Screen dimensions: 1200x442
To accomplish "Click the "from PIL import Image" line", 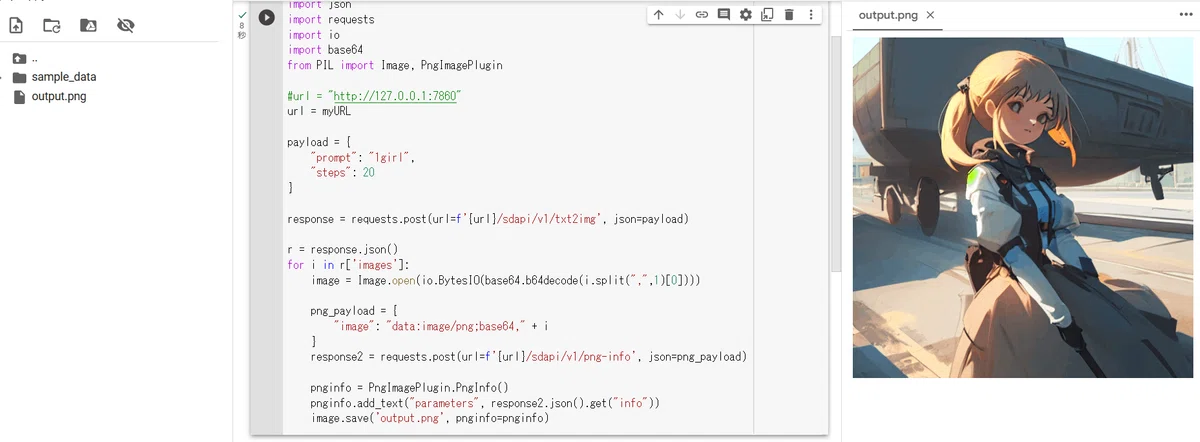I will tap(395, 65).
